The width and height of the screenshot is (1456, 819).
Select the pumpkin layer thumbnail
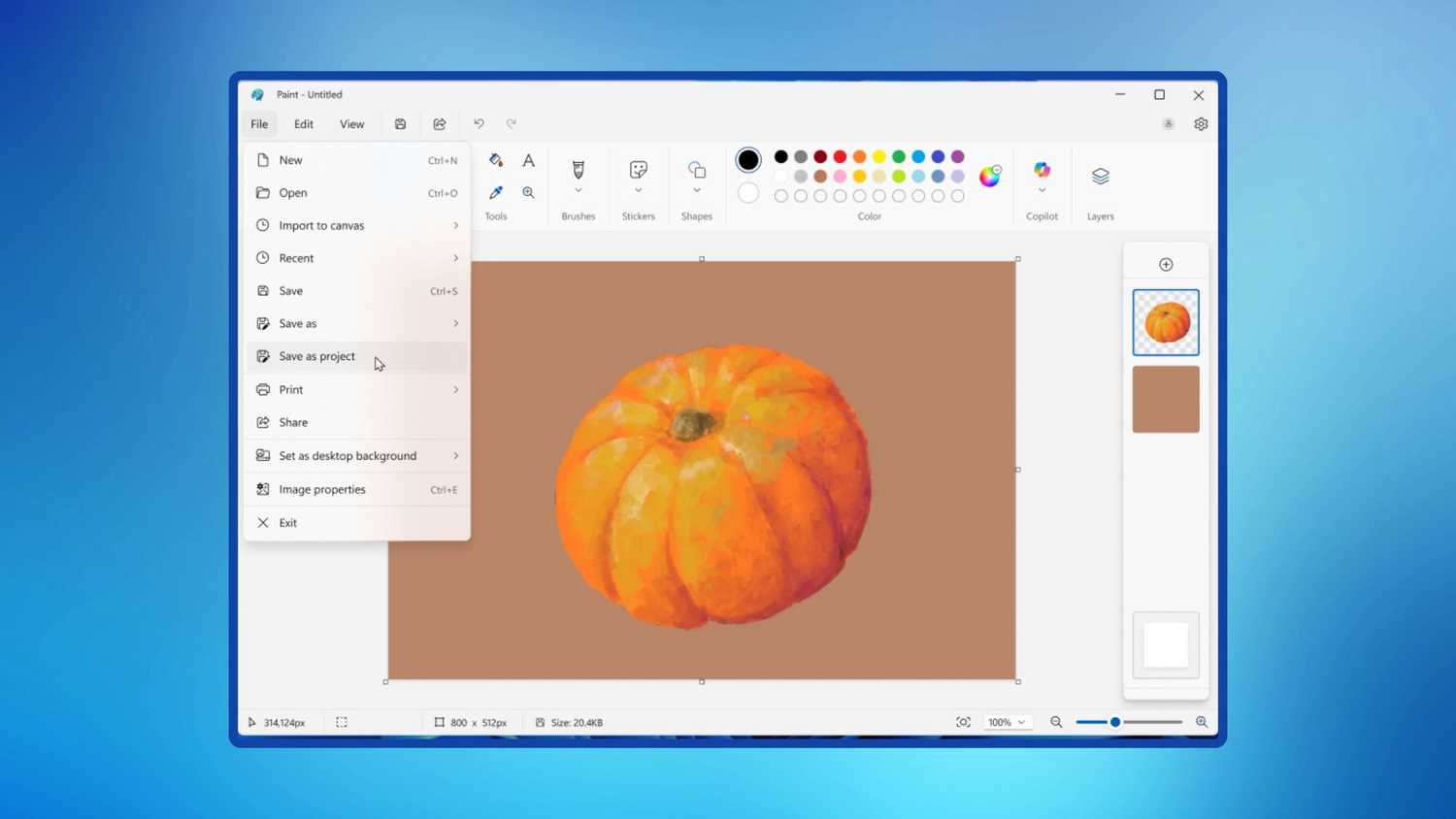[x=1166, y=322]
